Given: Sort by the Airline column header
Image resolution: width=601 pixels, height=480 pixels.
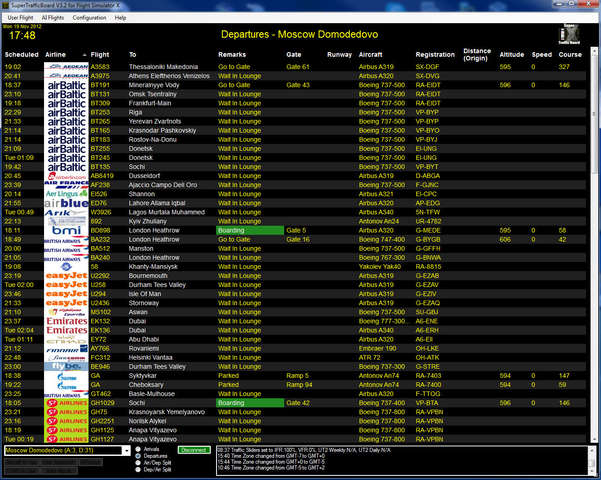Looking at the screenshot, I should pyautogui.click(x=55, y=55).
